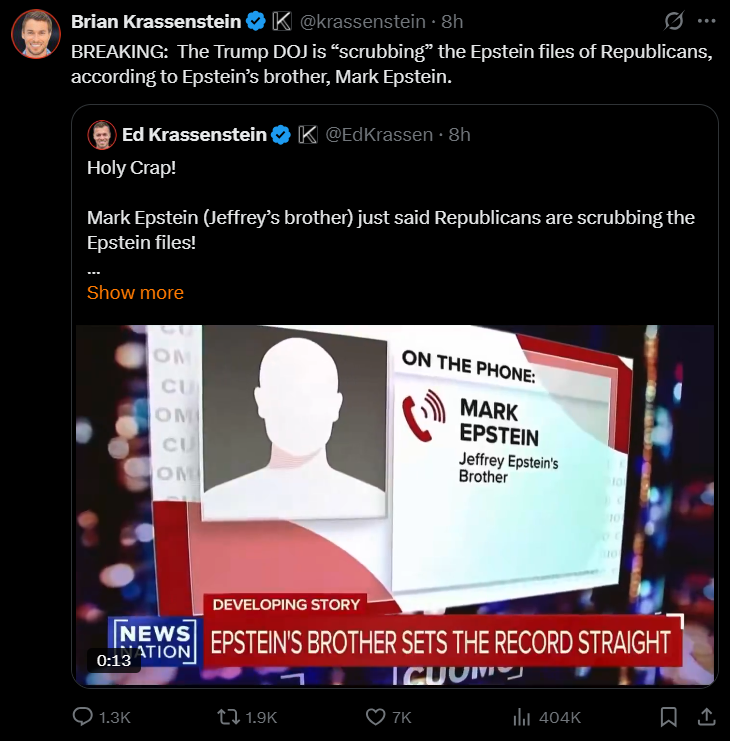Image resolution: width=730 pixels, height=741 pixels.
Task: Click Brian Krassenstein's blue verified badge
Action: [257, 22]
